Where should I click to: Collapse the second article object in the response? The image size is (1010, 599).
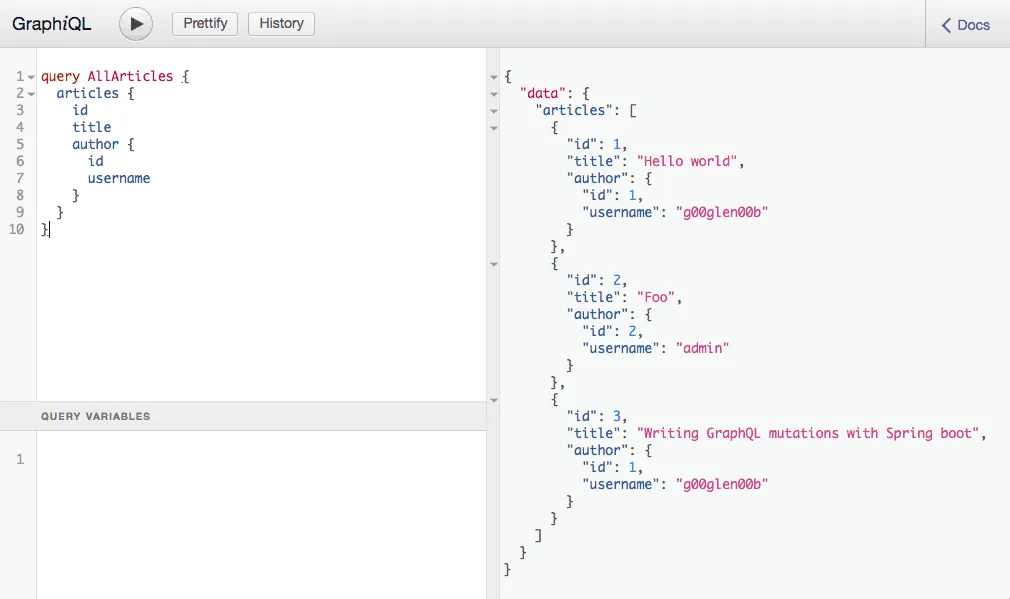(x=492, y=264)
